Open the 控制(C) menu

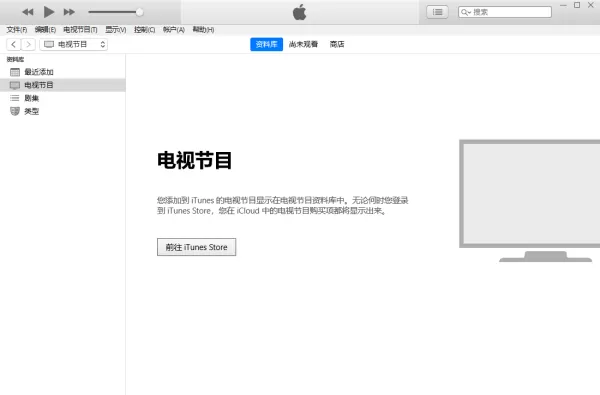coord(145,29)
